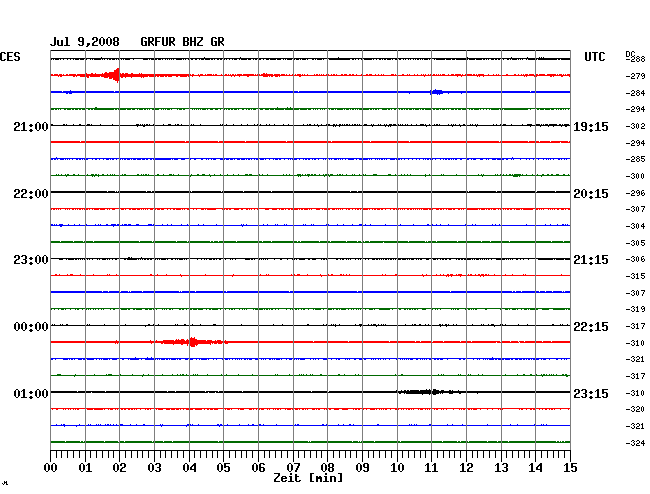Select the UTC time label '20:15'

tap(591, 194)
